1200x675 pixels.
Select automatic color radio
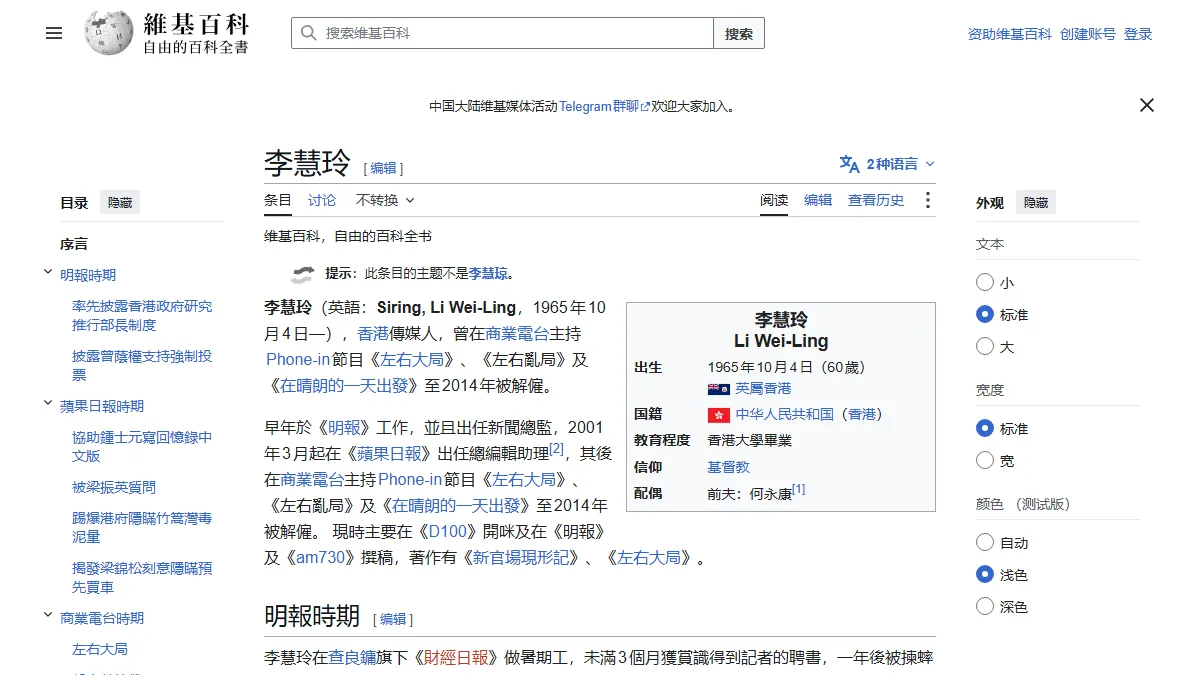tap(985, 543)
